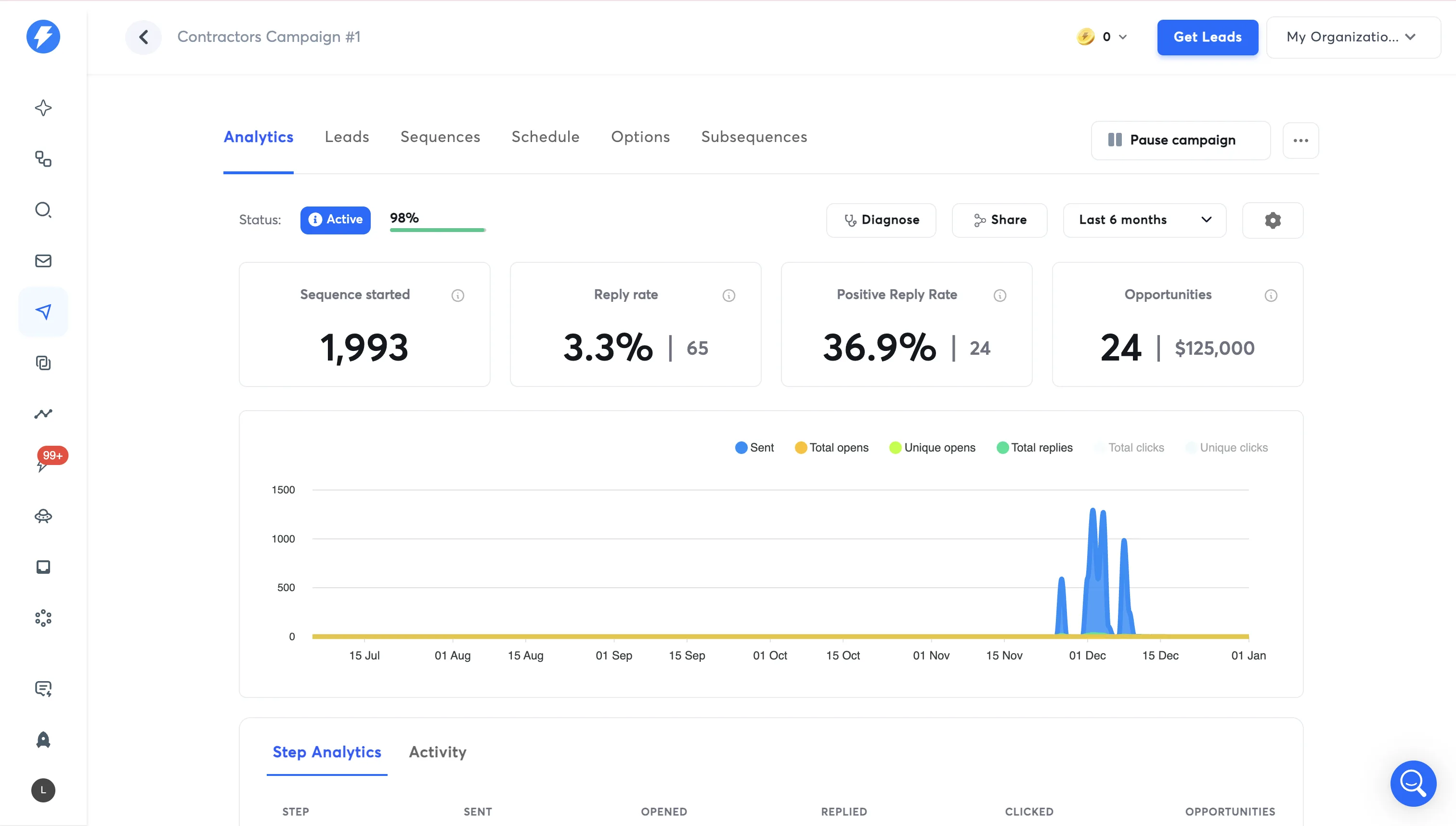Click the 1,993 Sequence started value

coord(364,347)
